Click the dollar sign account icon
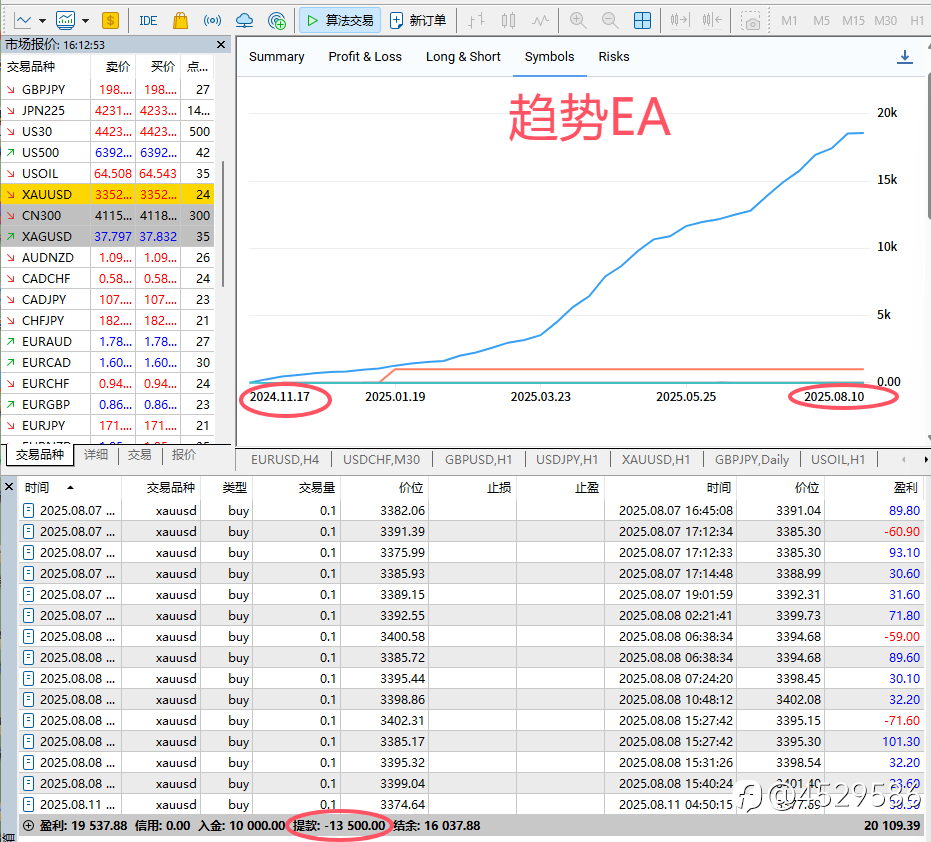The width and height of the screenshot is (931, 842). pos(110,20)
